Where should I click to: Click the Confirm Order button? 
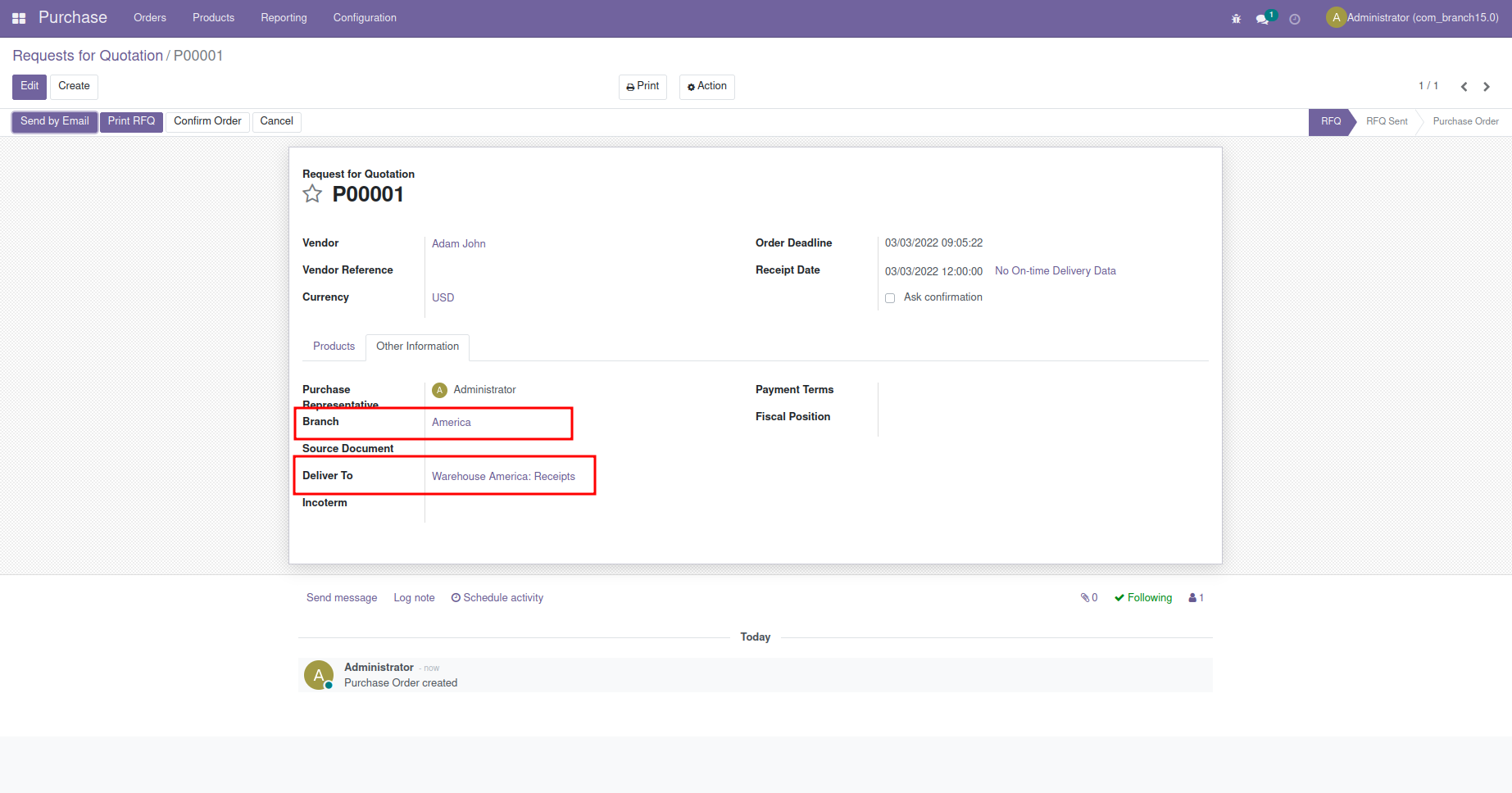coord(207,122)
